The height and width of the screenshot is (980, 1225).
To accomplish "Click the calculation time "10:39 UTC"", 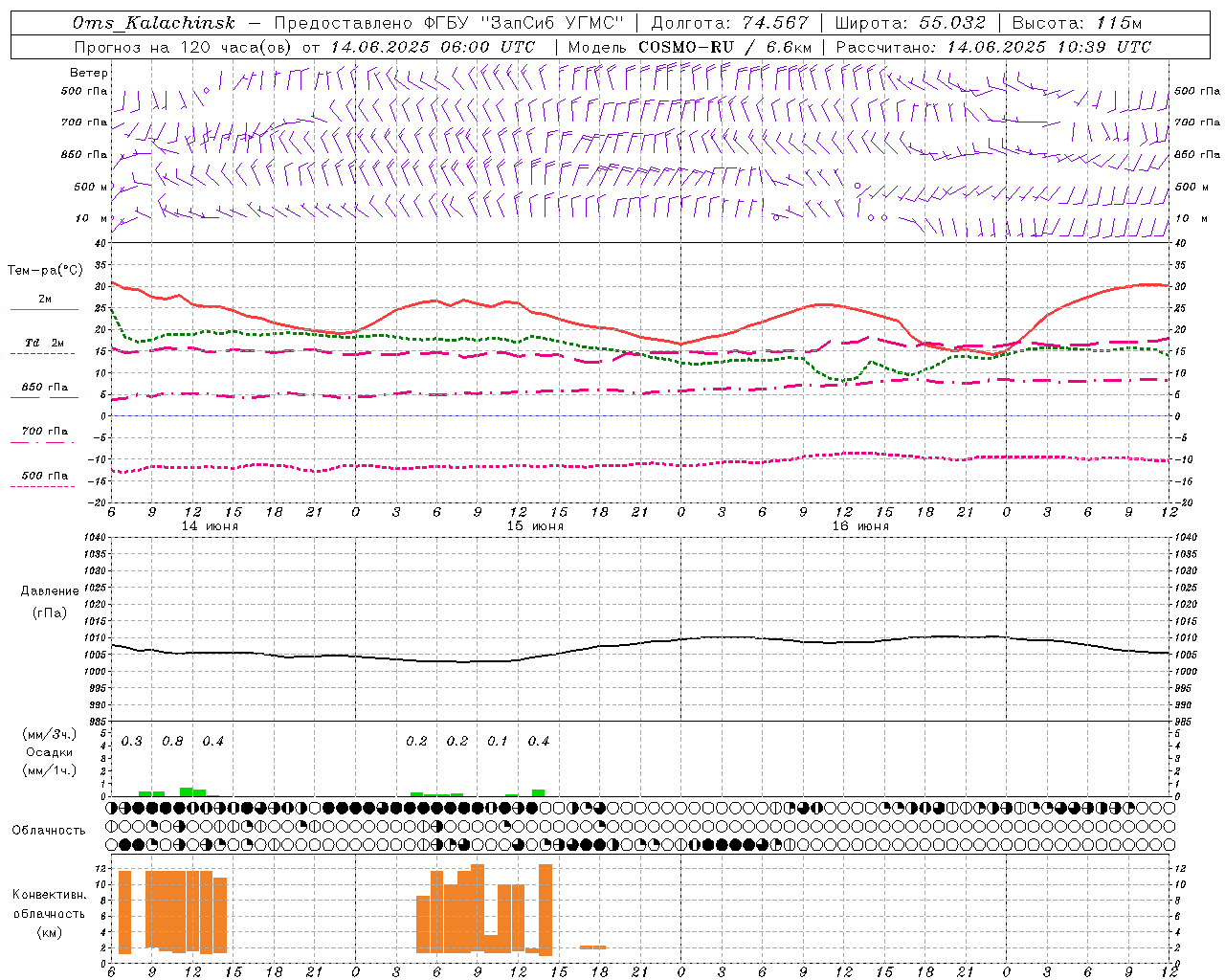I will pyautogui.click(x=1102, y=47).
